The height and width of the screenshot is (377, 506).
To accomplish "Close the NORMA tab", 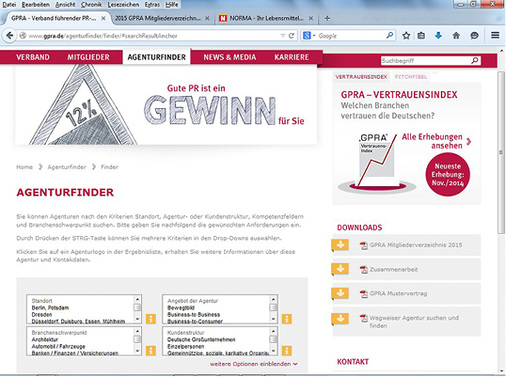I will [311, 18].
